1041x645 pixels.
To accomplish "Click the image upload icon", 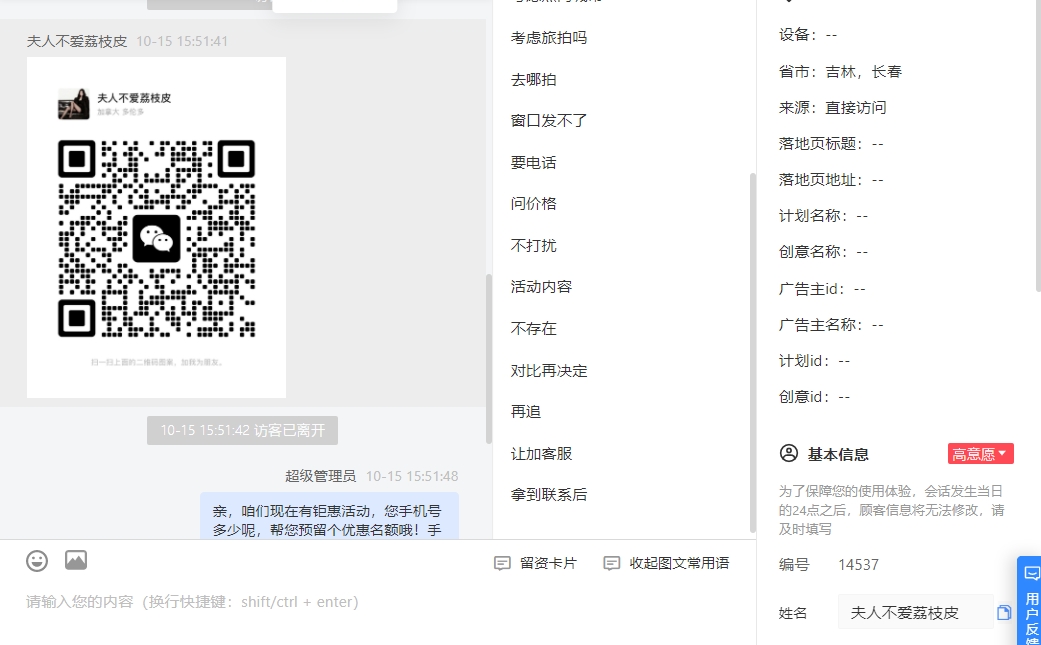I will [76, 560].
